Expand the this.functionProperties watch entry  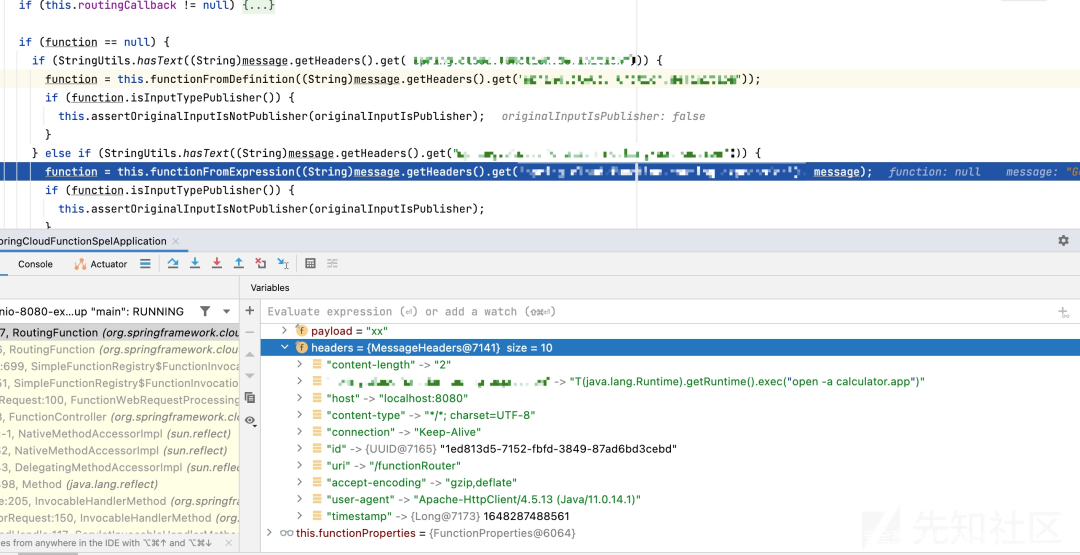268,533
